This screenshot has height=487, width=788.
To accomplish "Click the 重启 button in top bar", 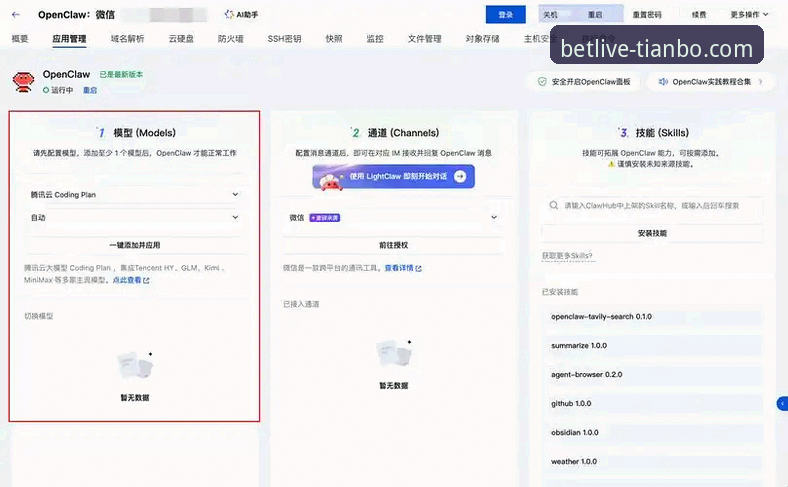I will (x=596, y=15).
